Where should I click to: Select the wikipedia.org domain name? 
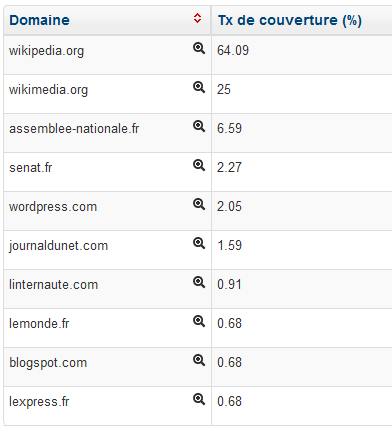pos(46,51)
